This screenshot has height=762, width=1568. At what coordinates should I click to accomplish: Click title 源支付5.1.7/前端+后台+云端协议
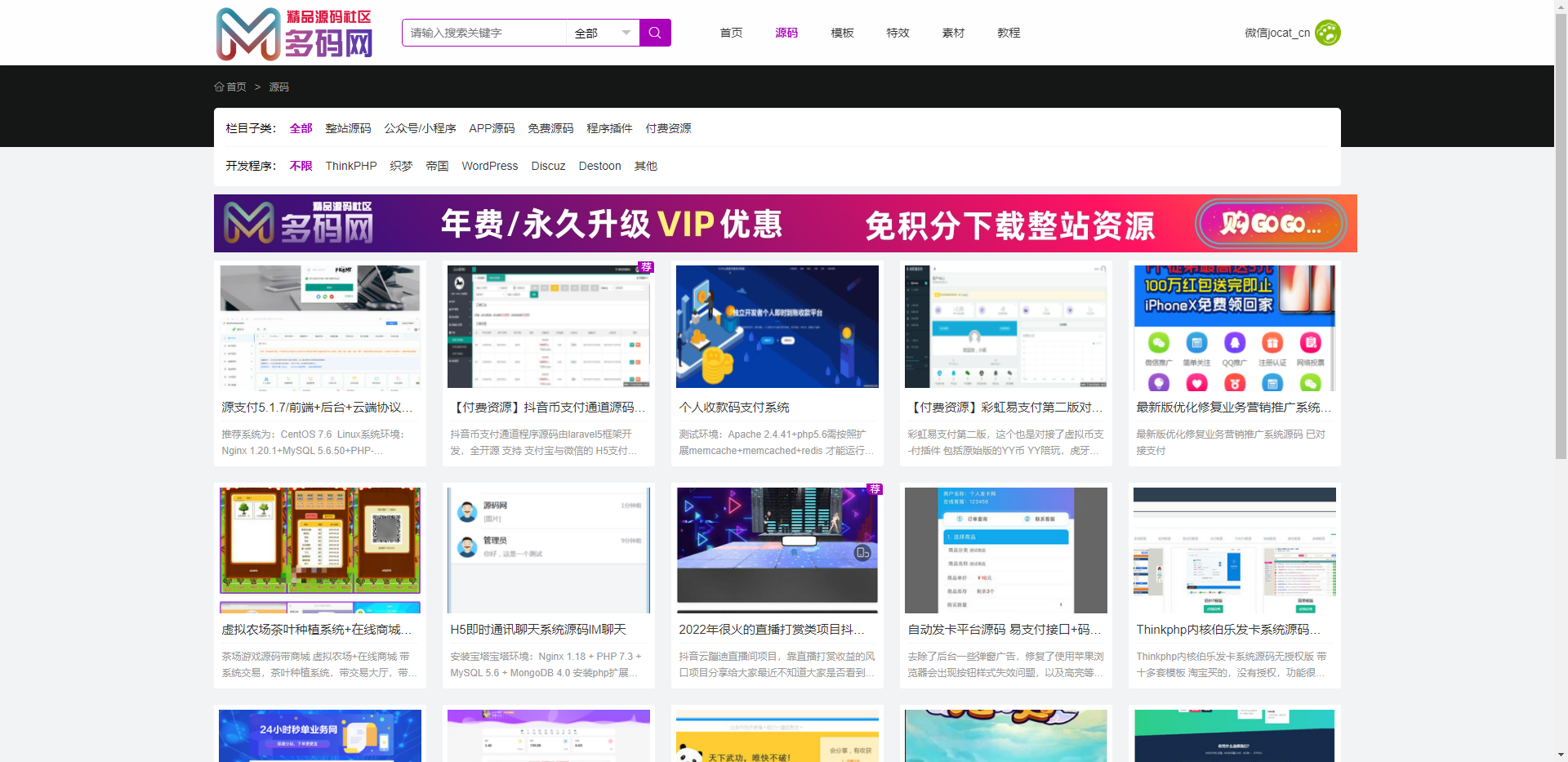(x=317, y=407)
